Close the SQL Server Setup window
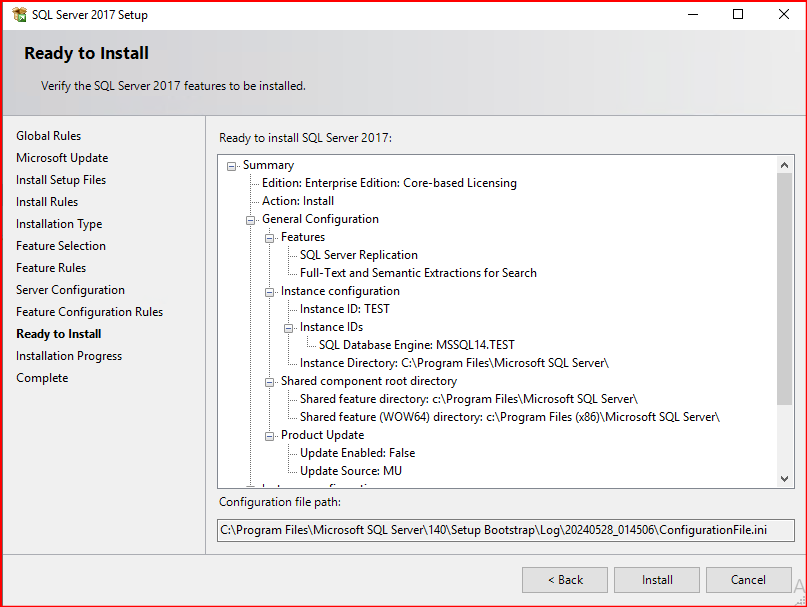Screen dimensions: 807x607 tap(783, 14)
